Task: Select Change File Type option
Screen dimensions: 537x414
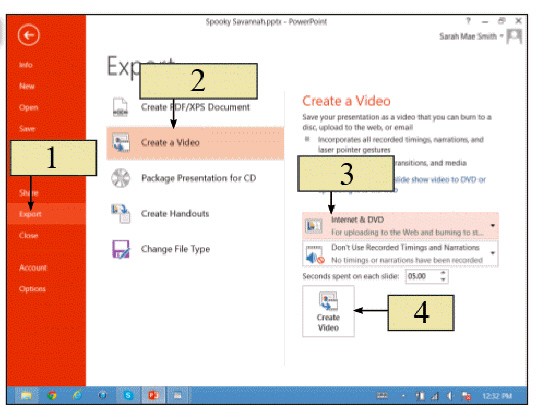Action: tap(175, 249)
